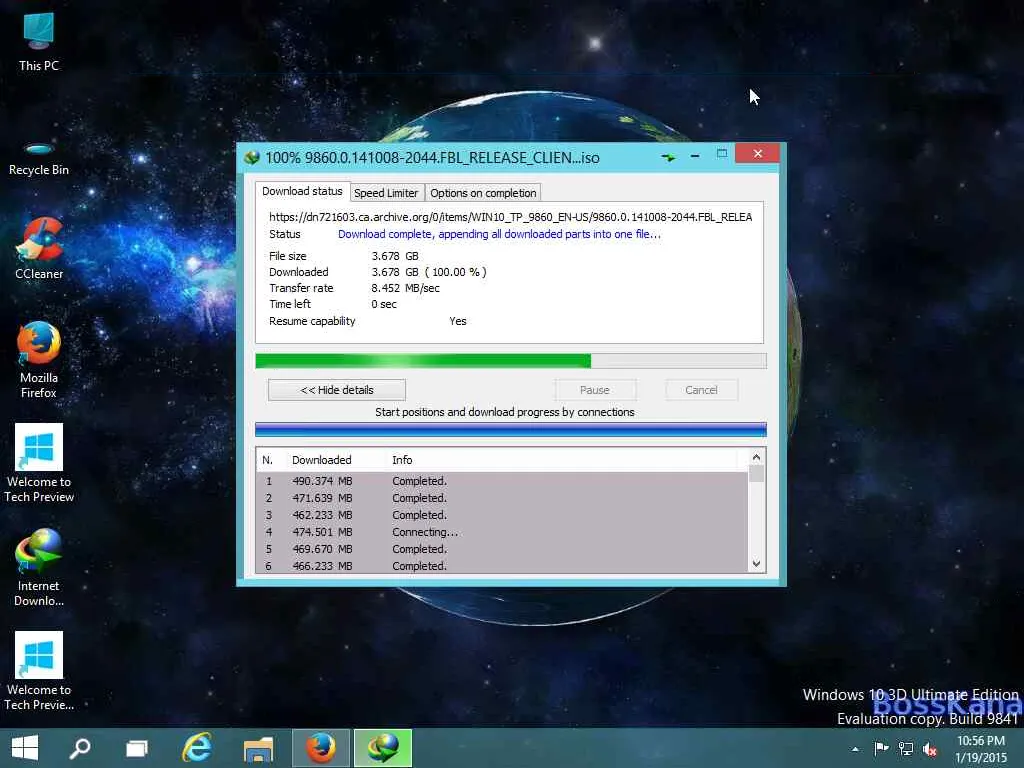
Task: Click the N. column header
Action: [x=267, y=460]
